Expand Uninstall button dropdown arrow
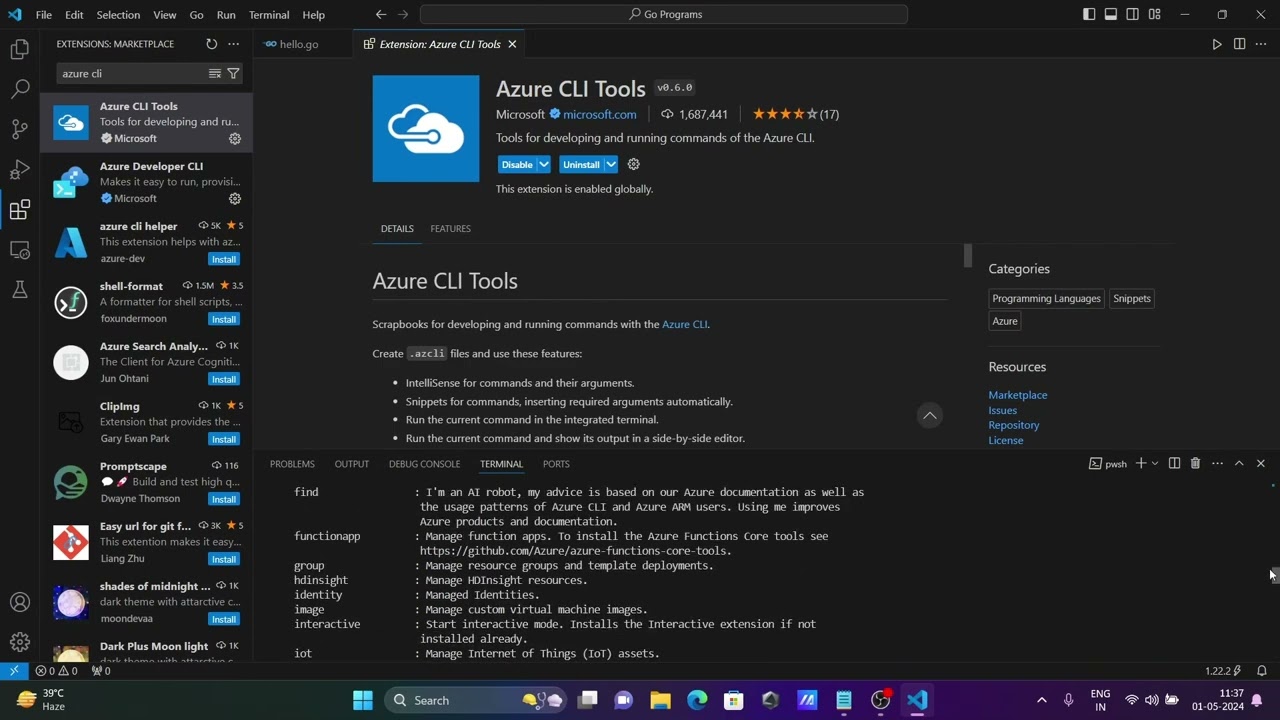 click(611, 164)
